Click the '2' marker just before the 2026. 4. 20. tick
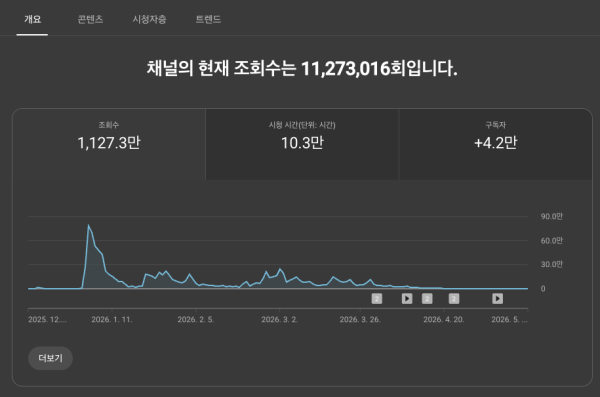600x397 pixels. [x=427, y=299]
